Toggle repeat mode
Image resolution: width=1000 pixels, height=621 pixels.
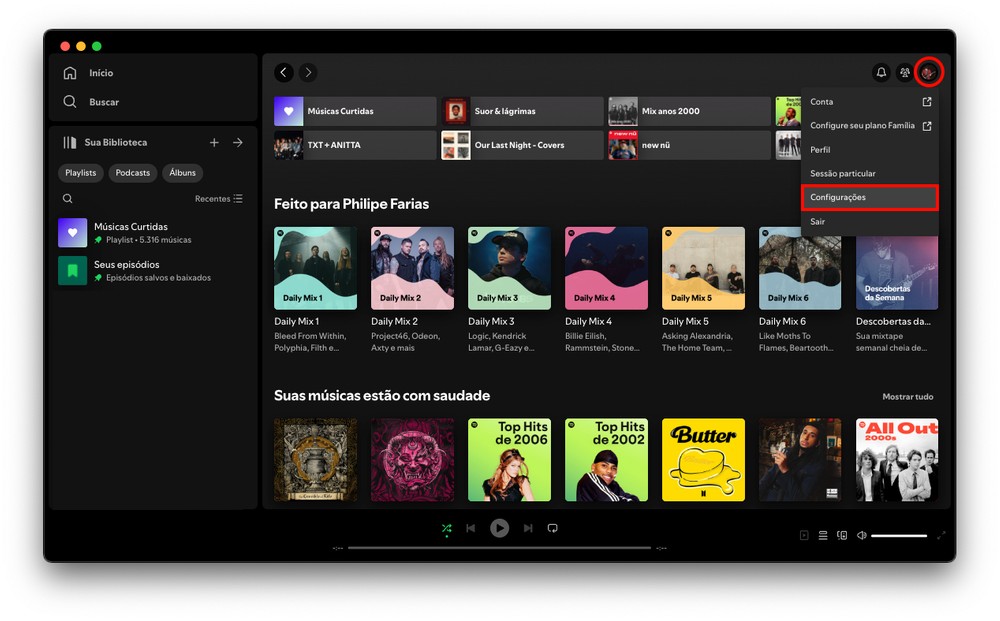[552, 528]
